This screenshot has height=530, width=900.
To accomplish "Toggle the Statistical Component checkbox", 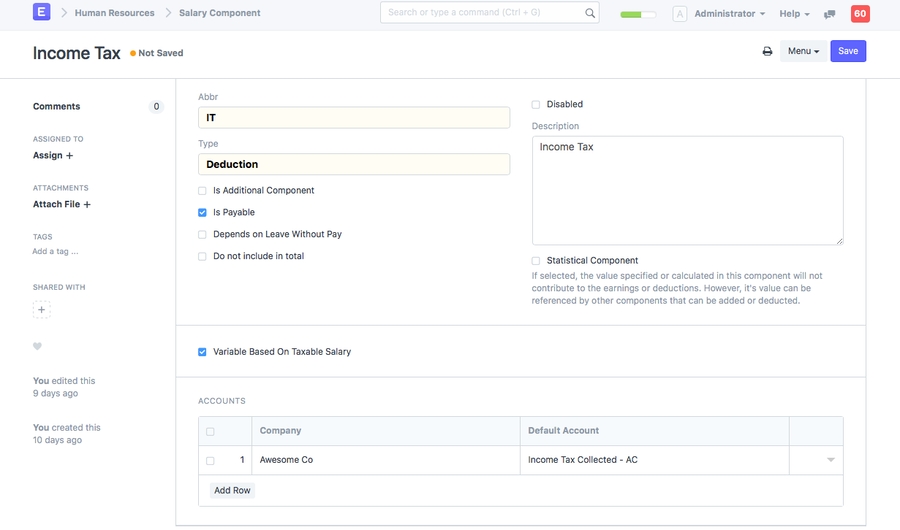I will (x=536, y=261).
